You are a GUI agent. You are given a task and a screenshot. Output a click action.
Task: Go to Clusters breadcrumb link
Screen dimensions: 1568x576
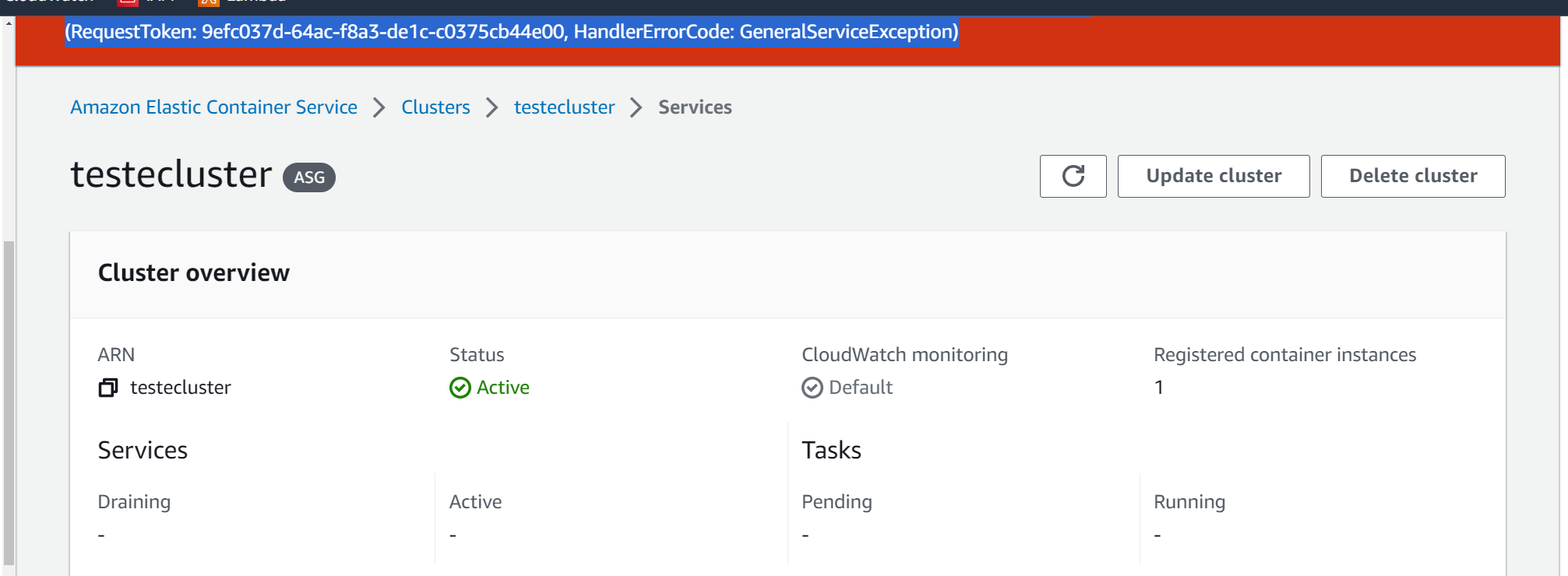435,107
